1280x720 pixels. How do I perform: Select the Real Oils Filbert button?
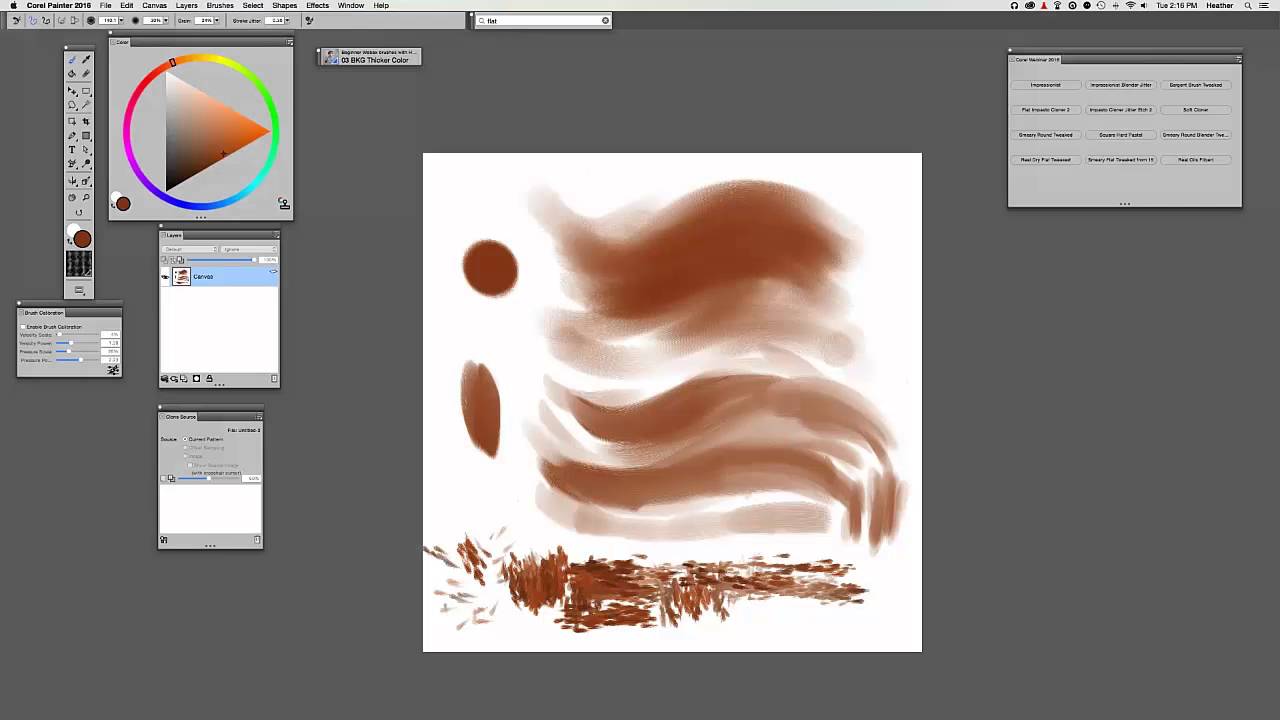click(x=1196, y=160)
